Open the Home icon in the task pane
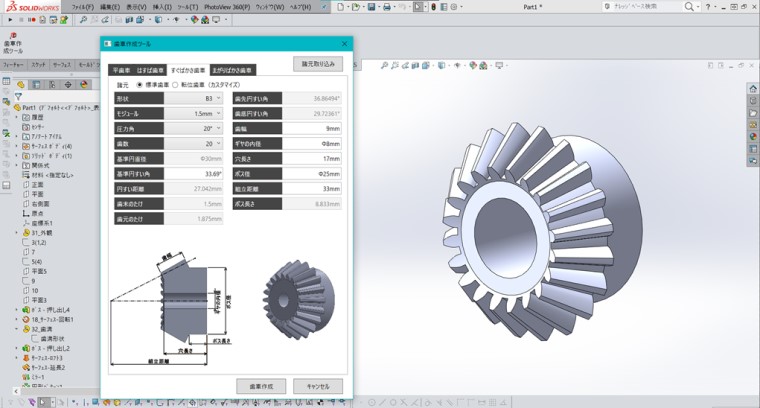The image size is (760, 408). (753, 89)
